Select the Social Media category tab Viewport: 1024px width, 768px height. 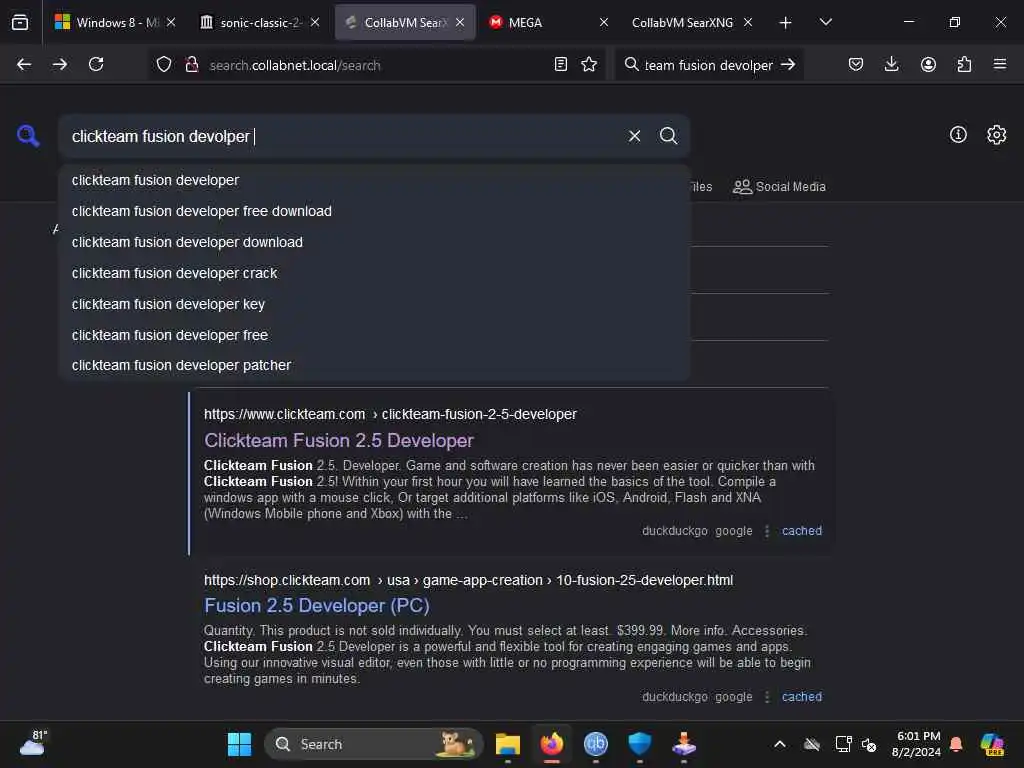pyautogui.click(x=779, y=187)
